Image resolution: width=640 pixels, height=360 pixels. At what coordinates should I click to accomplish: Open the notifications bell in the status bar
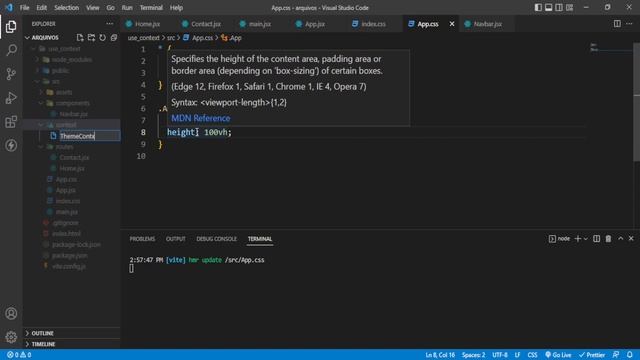click(630, 355)
